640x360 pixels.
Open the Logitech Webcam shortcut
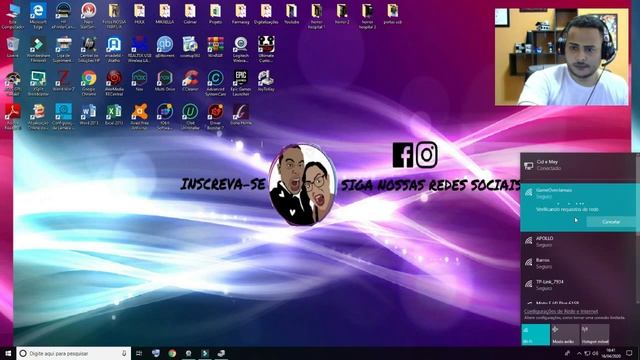(x=241, y=49)
